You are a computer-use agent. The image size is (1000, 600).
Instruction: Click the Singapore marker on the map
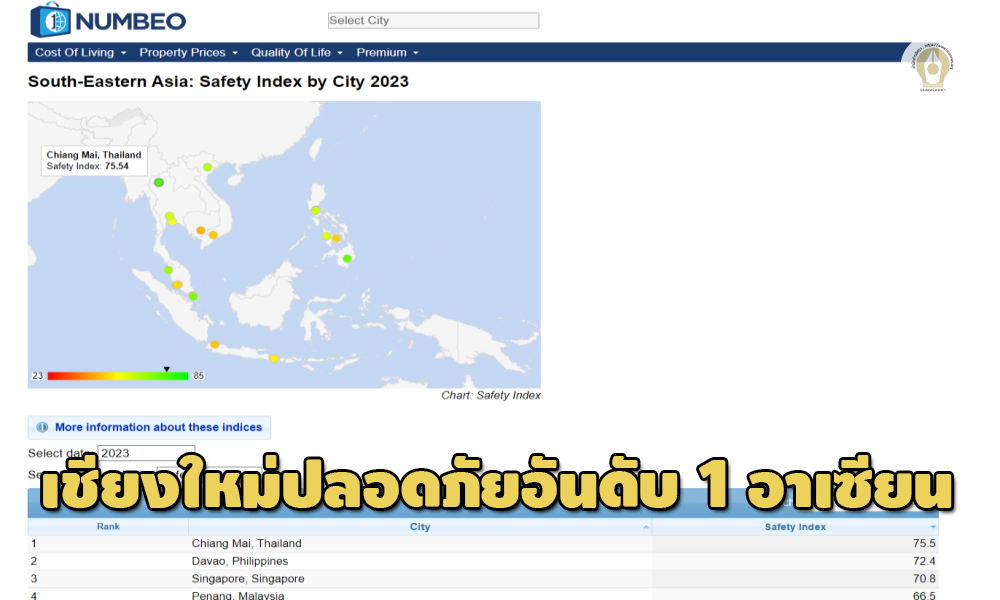click(193, 296)
